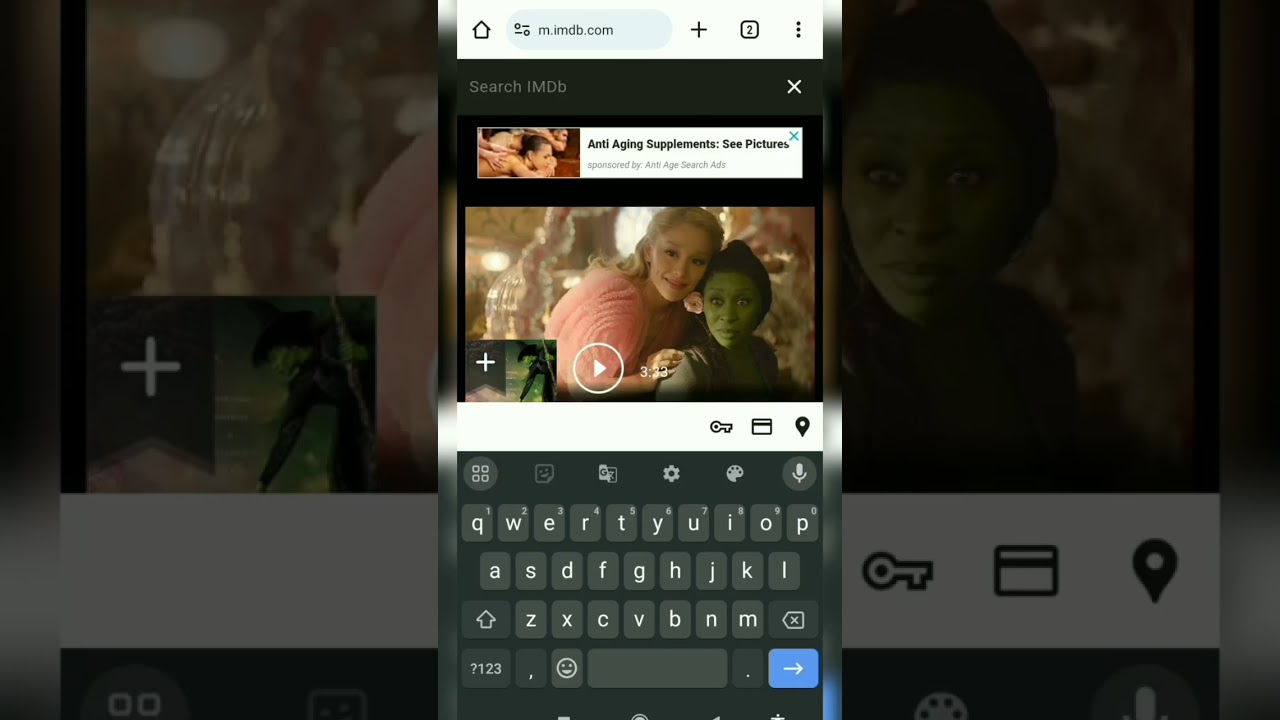Open Chrome three-dot overflow menu
This screenshot has height=720, width=1280.
[x=798, y=30]
